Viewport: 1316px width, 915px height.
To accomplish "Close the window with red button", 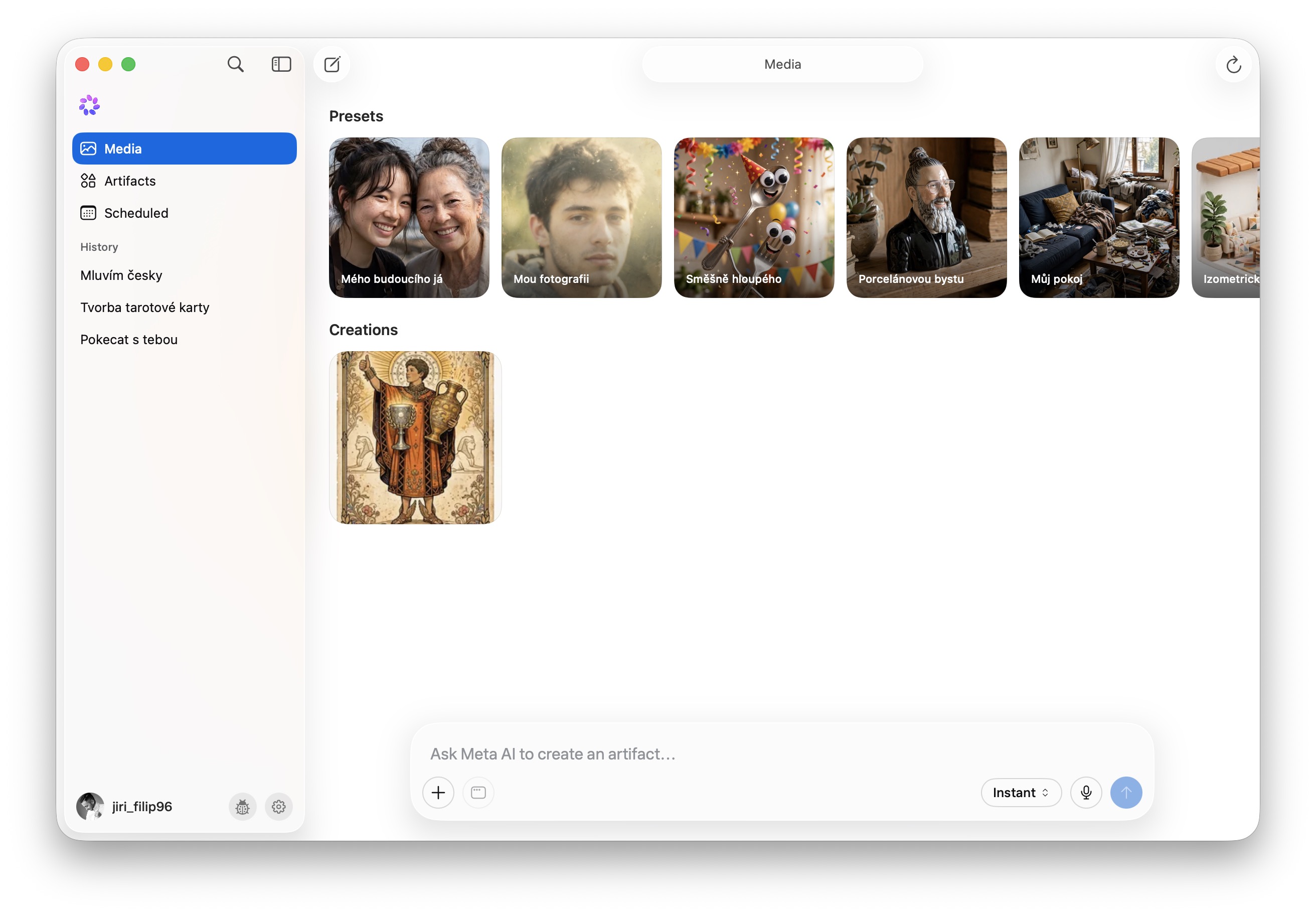I will 83,64.
